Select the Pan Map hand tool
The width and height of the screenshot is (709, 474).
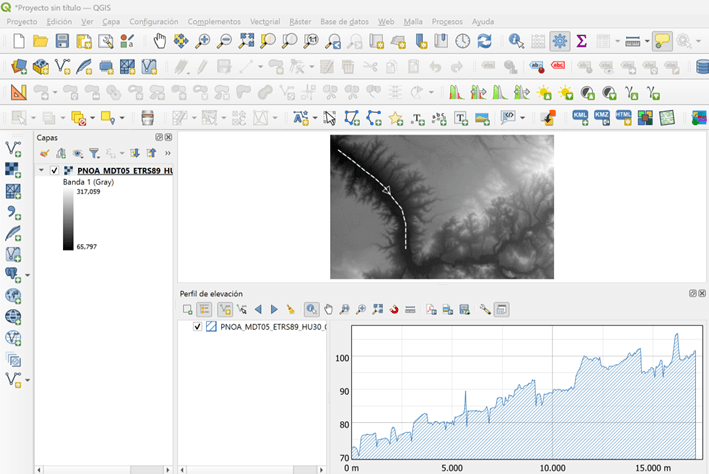click(x=160, y=41)
